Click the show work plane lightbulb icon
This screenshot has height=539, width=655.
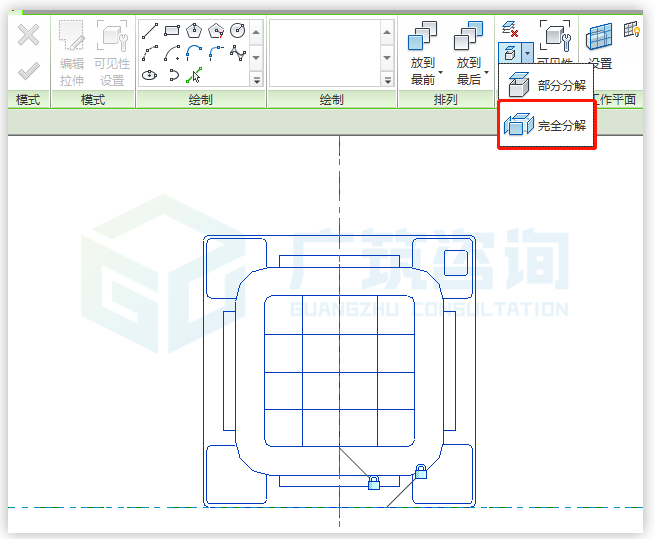pyautogui.click(x=632, y=30)
